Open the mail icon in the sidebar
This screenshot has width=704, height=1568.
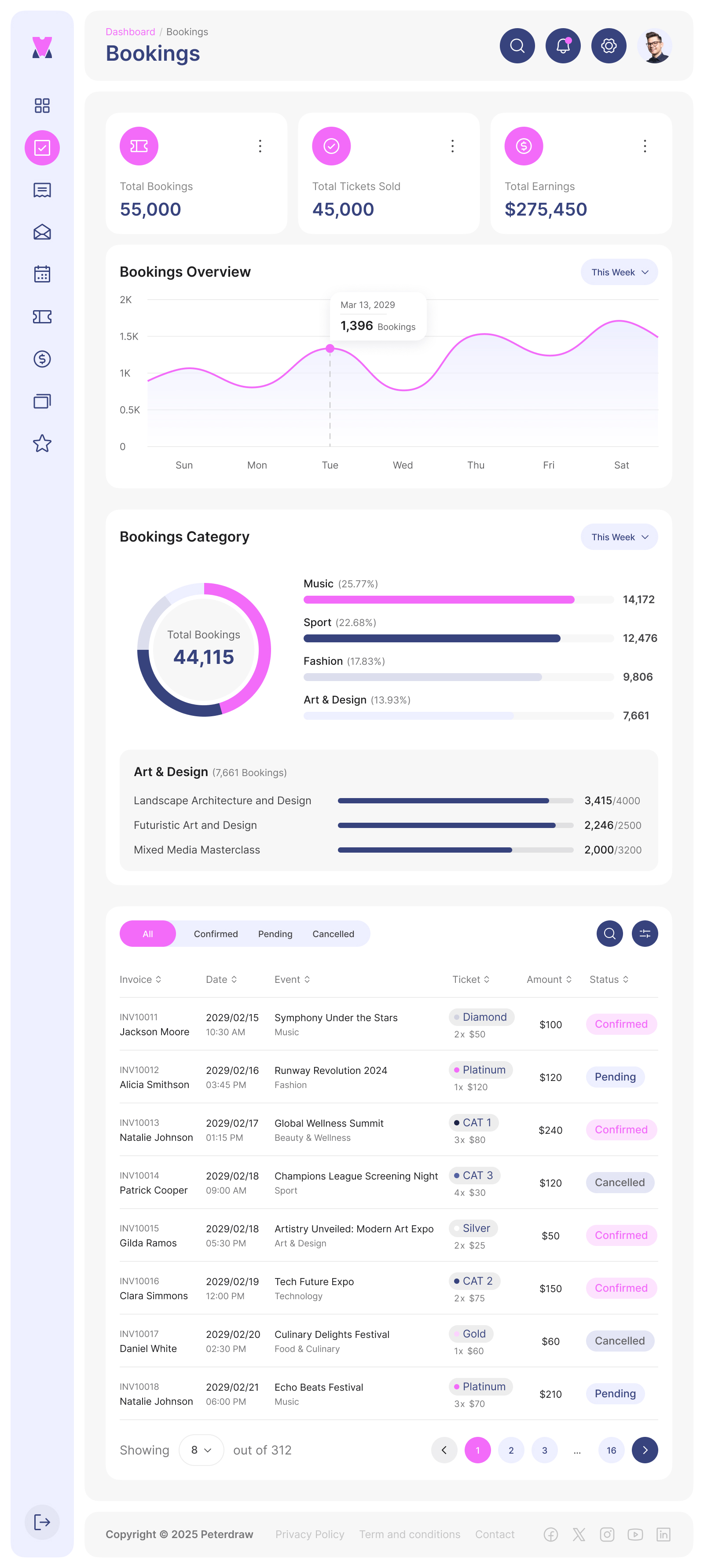[41, 232]
